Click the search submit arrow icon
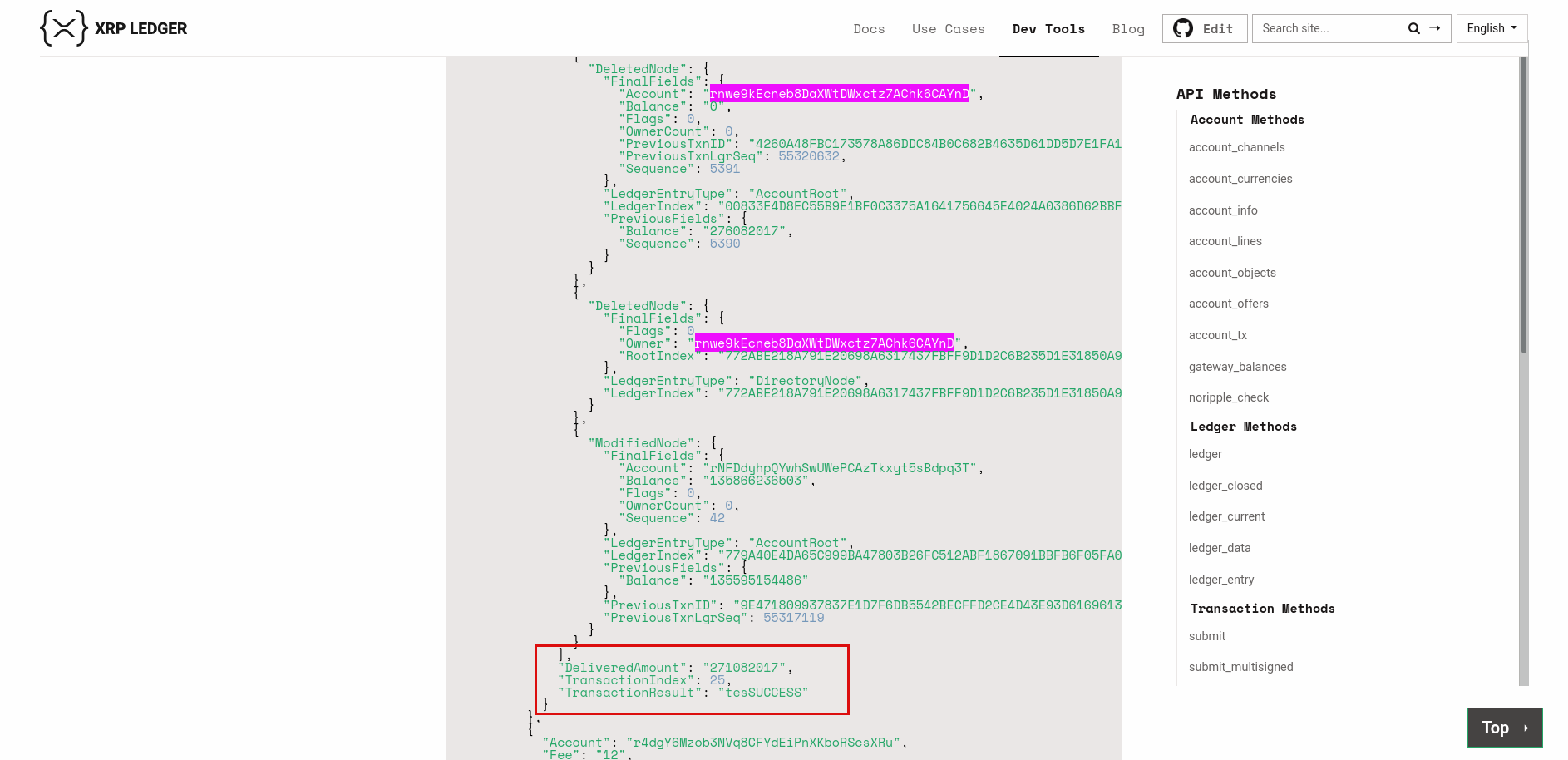The height and width of the screenshot is (760, 1568). (1435, 28)
